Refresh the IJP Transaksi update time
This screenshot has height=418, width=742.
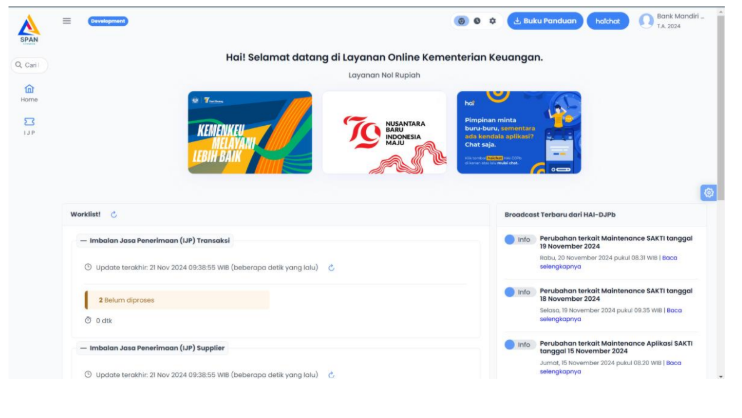331,267
